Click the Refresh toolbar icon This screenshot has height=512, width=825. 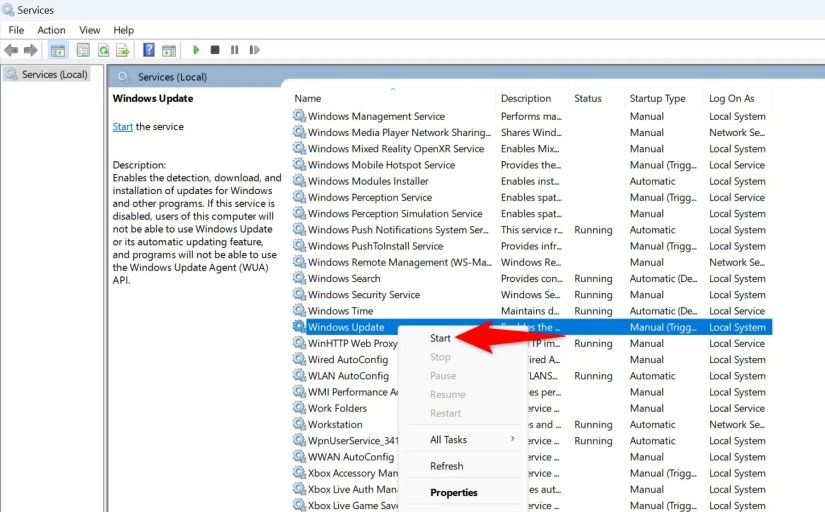coord(103,50)
